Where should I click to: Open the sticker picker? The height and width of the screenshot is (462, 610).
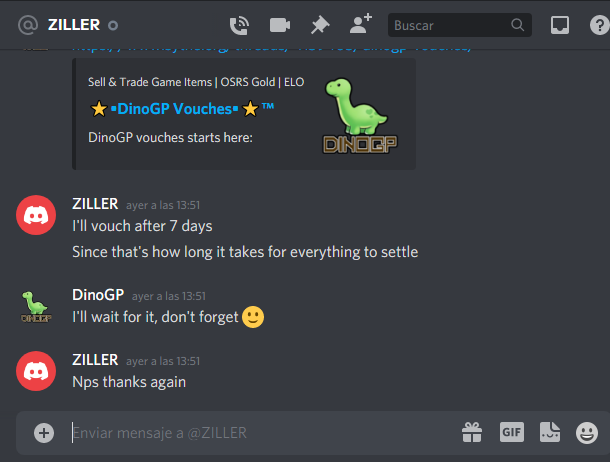point(550,432)
